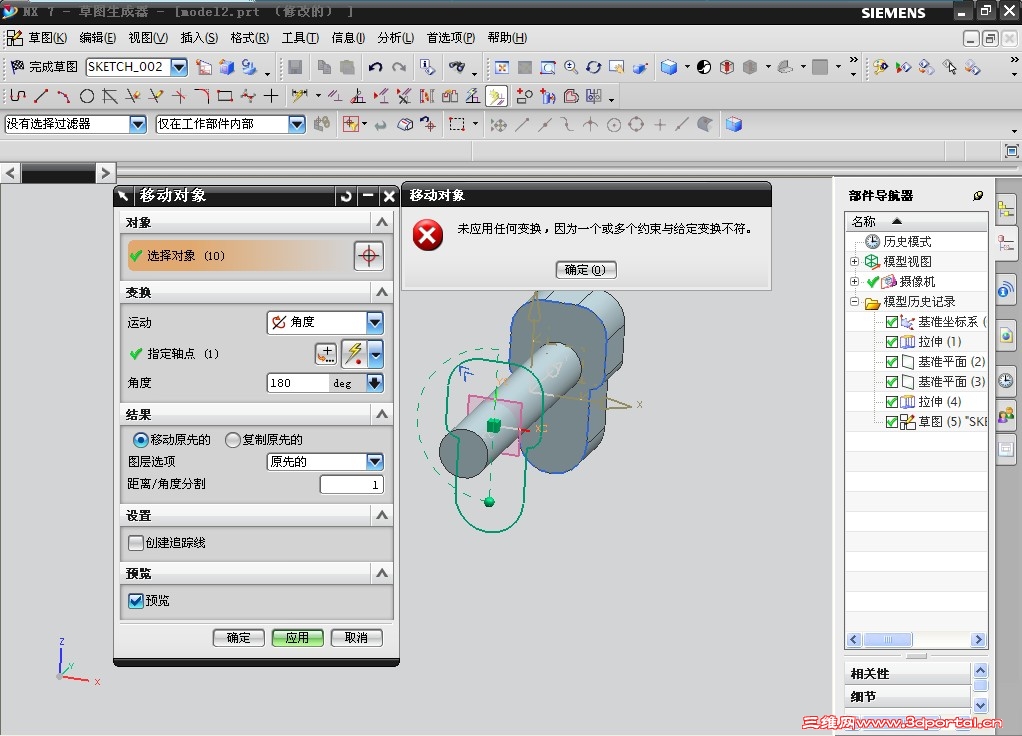Click 确定 in the 移动对象 dialog
This screenshot has height=736, width=1022.
click(239, 638)
